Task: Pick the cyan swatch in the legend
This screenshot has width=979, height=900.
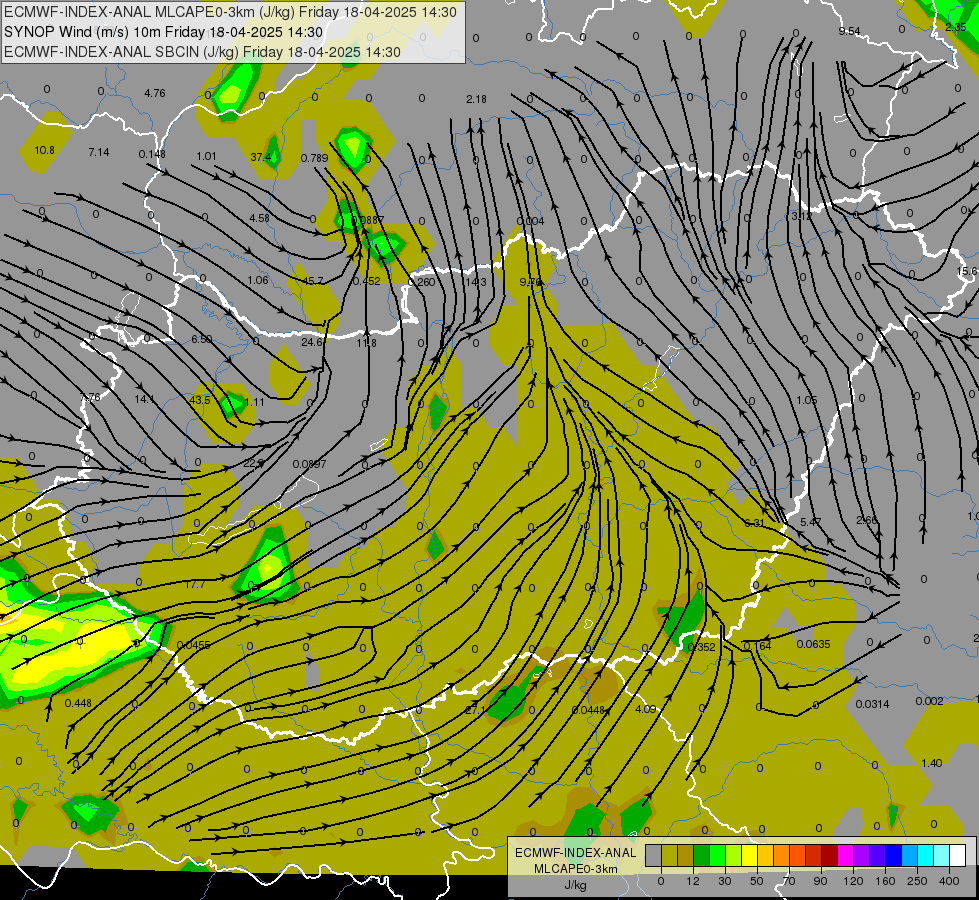Action: click(925, 855)
